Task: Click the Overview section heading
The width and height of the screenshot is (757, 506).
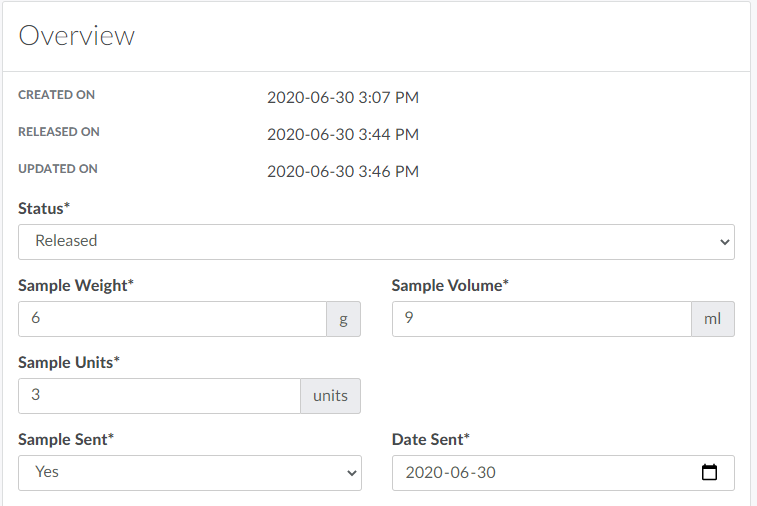Action: click(x=77, y=36)
